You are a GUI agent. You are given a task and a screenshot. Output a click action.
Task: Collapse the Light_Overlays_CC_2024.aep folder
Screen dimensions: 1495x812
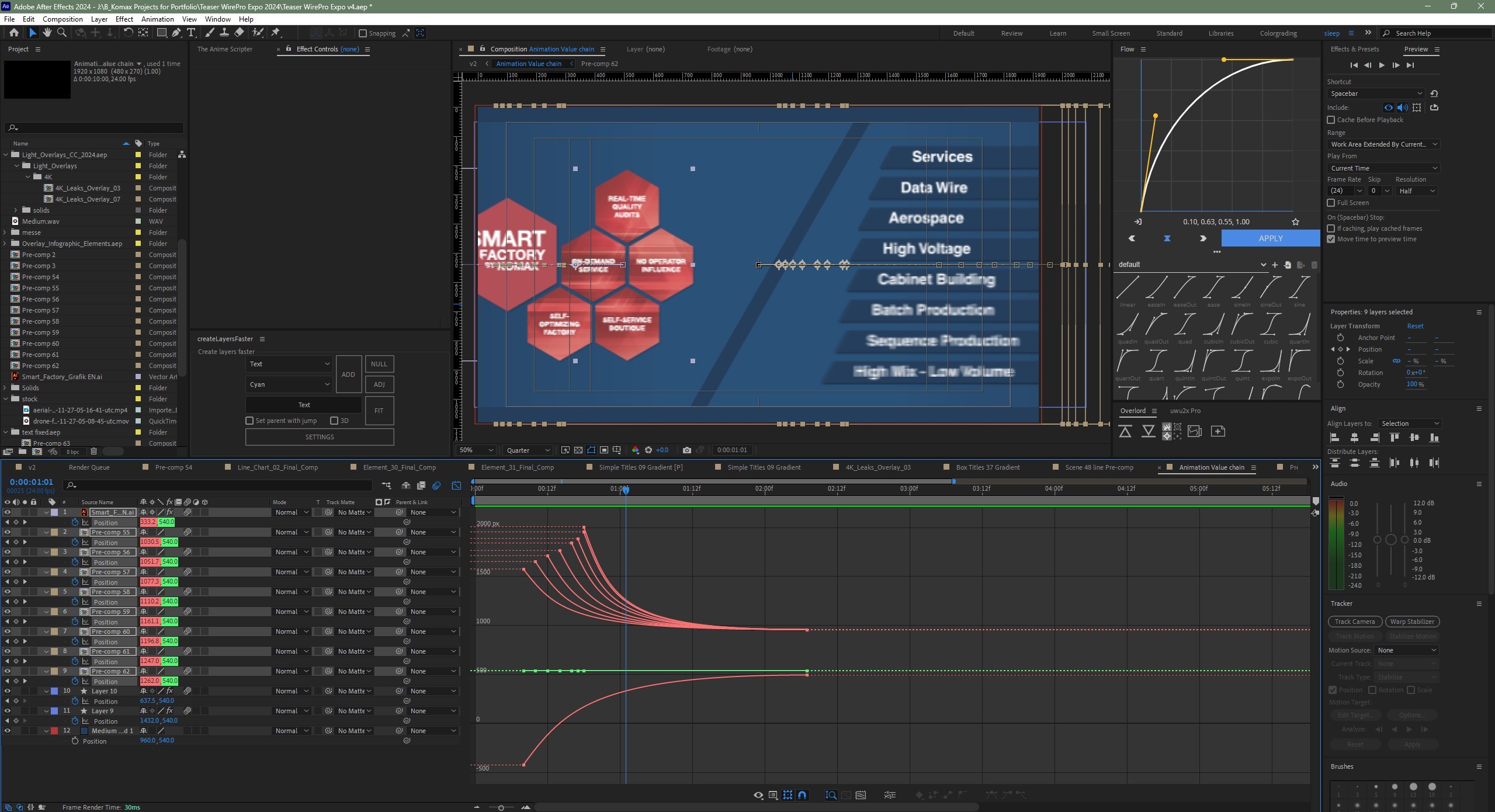6,154
